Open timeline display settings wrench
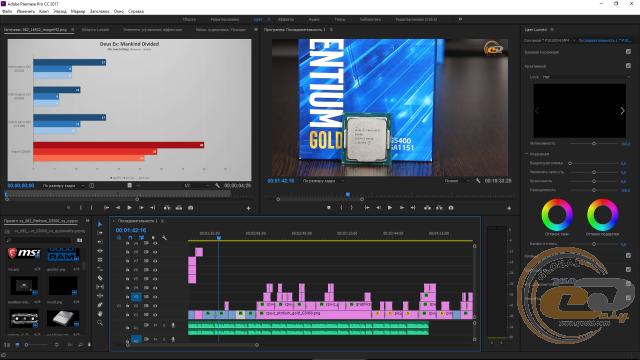Screen dimensions: 640x360 coord(164,238)
